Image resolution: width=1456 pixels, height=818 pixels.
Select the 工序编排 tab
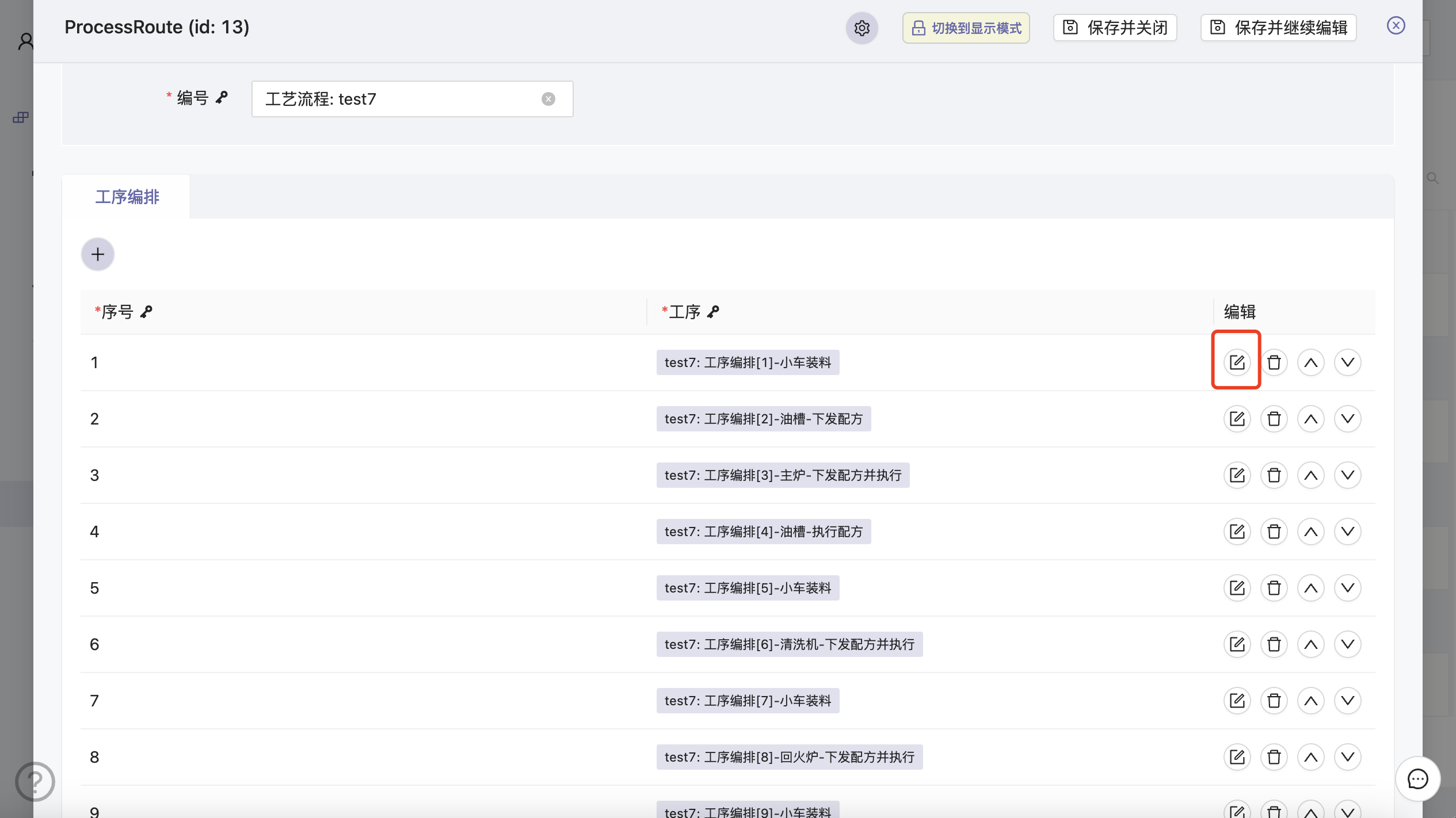[x=127, y=197]
